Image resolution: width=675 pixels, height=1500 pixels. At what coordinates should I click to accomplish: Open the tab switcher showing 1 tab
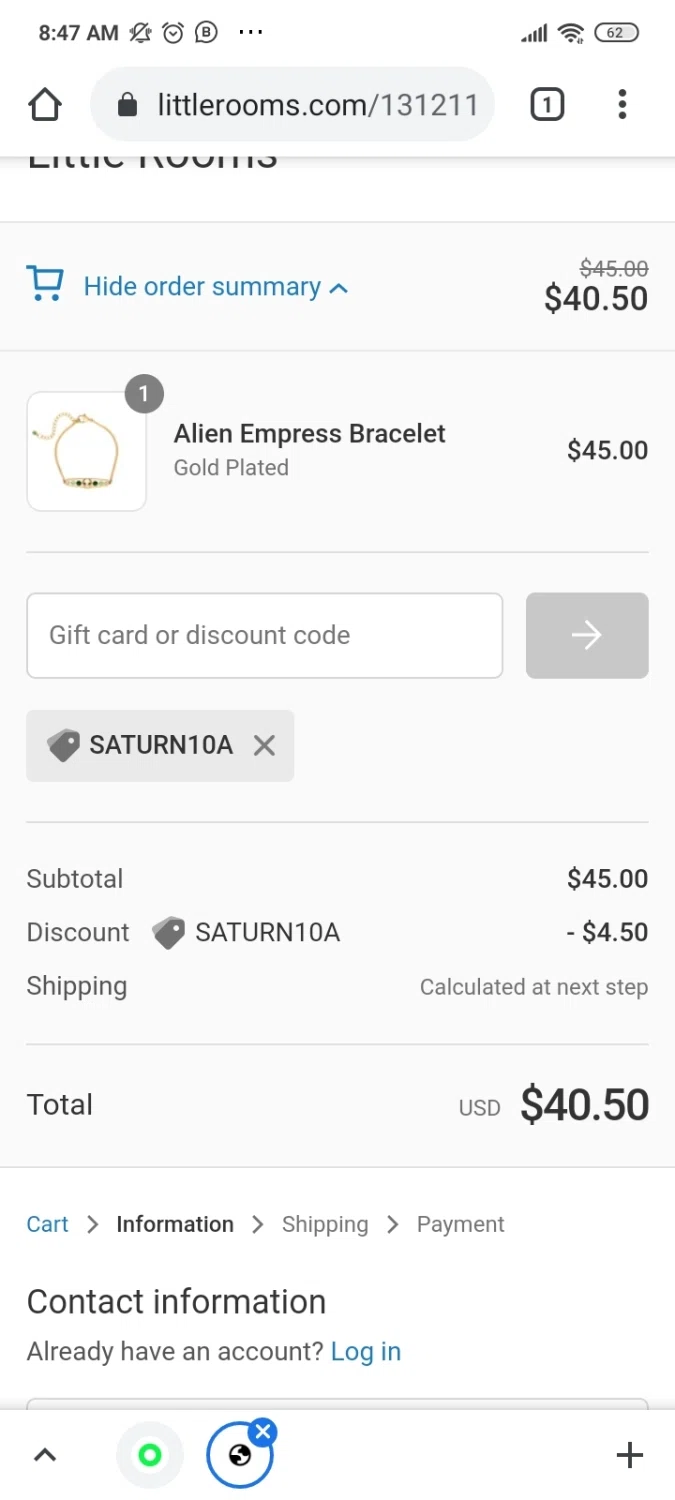[x=547, y=104]
